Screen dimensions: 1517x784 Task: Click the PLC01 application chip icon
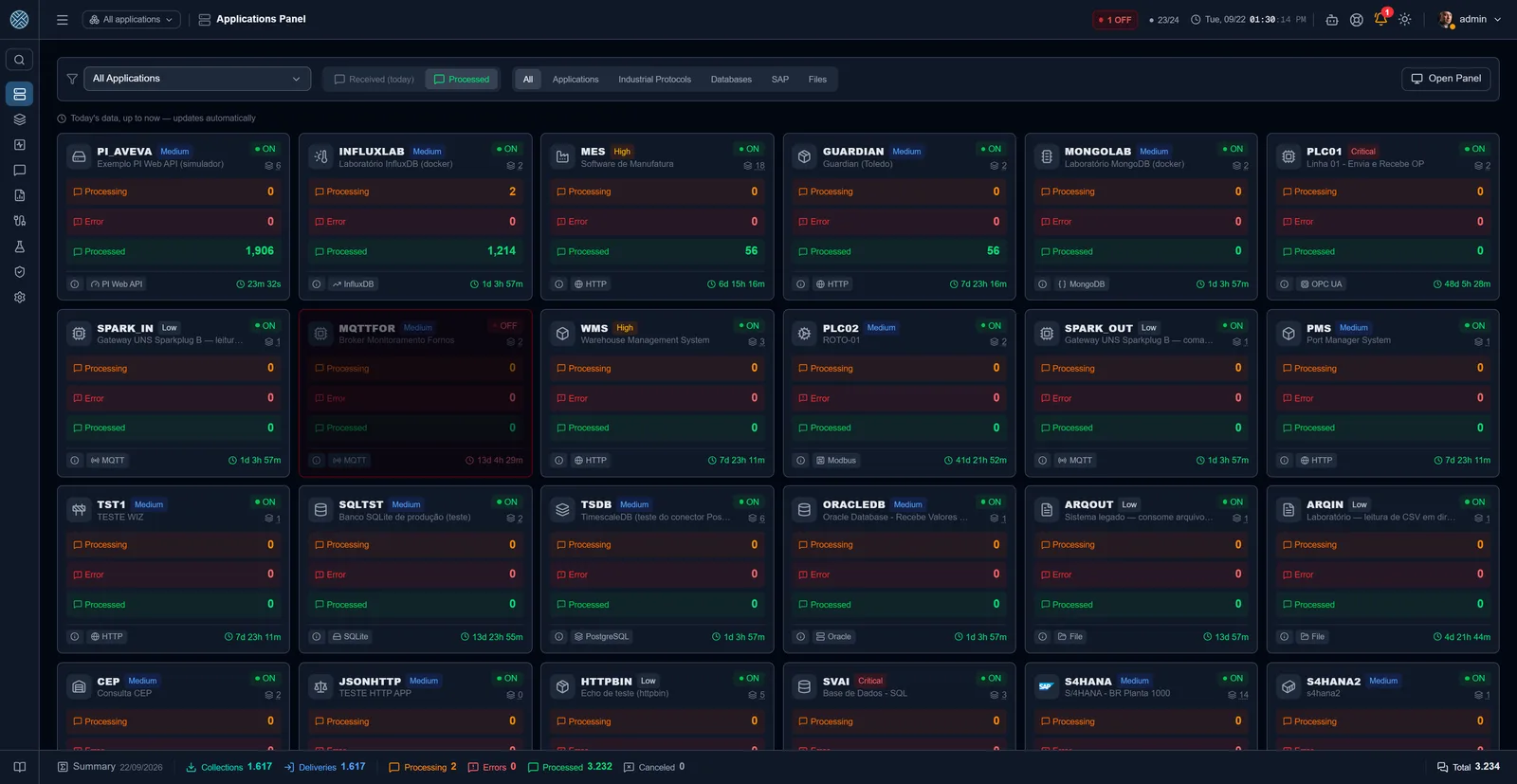(1289, 157)
